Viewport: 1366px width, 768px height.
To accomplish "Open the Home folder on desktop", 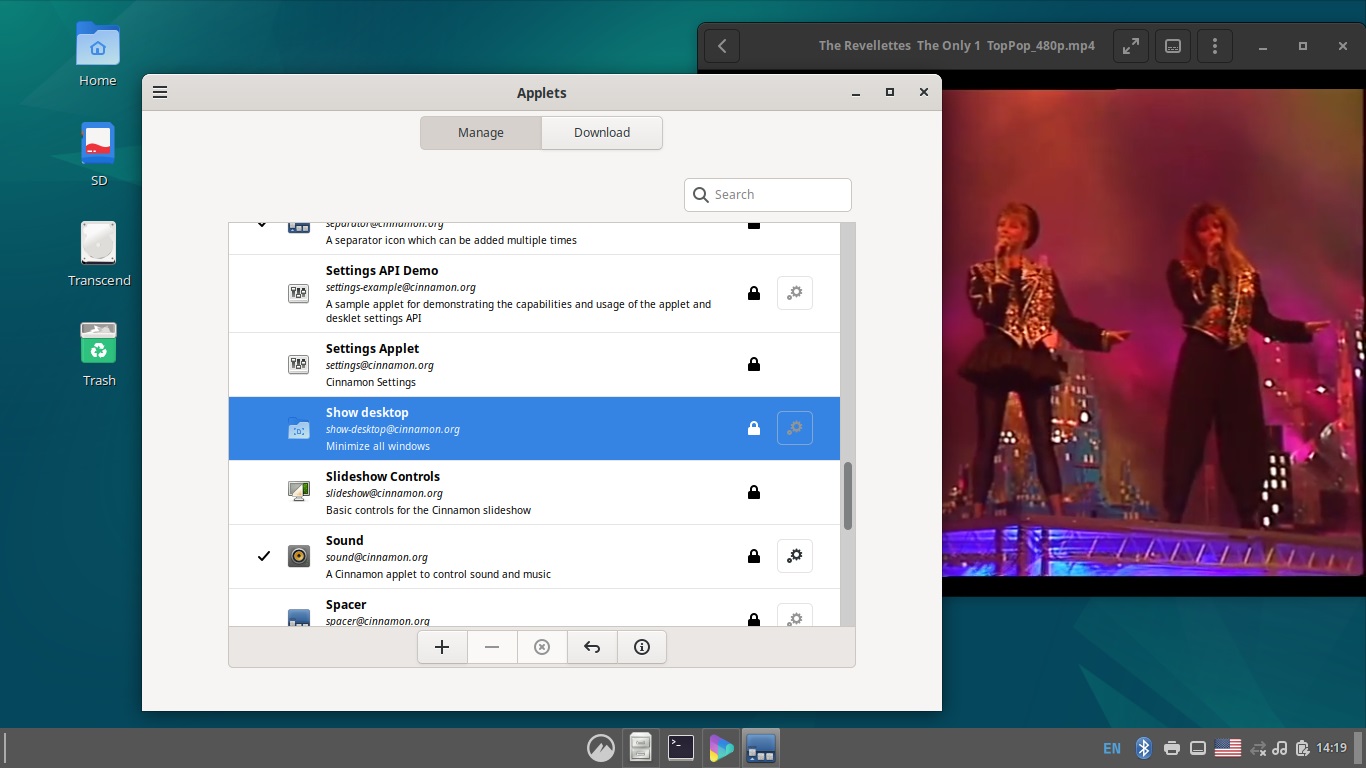I will 98,54.
